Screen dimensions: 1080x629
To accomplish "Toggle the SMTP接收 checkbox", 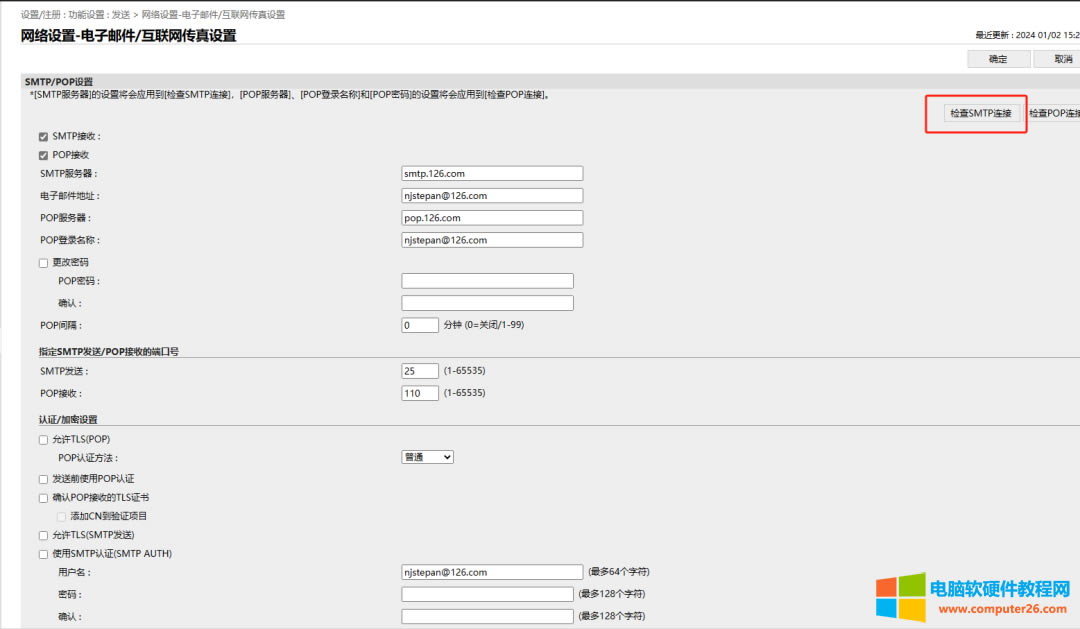I will tap(43, 136).
